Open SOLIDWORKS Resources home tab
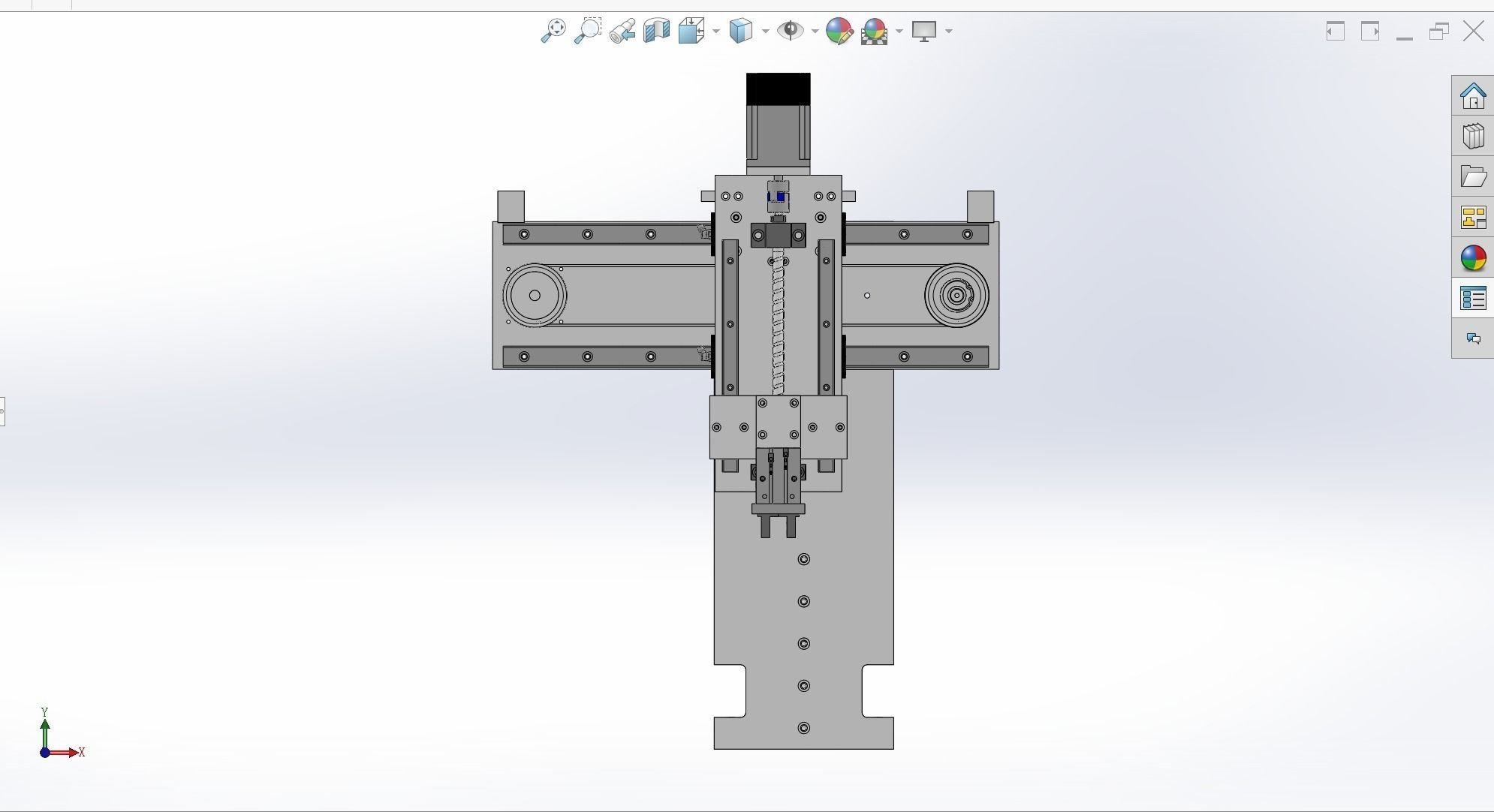This screenshot has width=1494, height=812. tap(1473, 96)
